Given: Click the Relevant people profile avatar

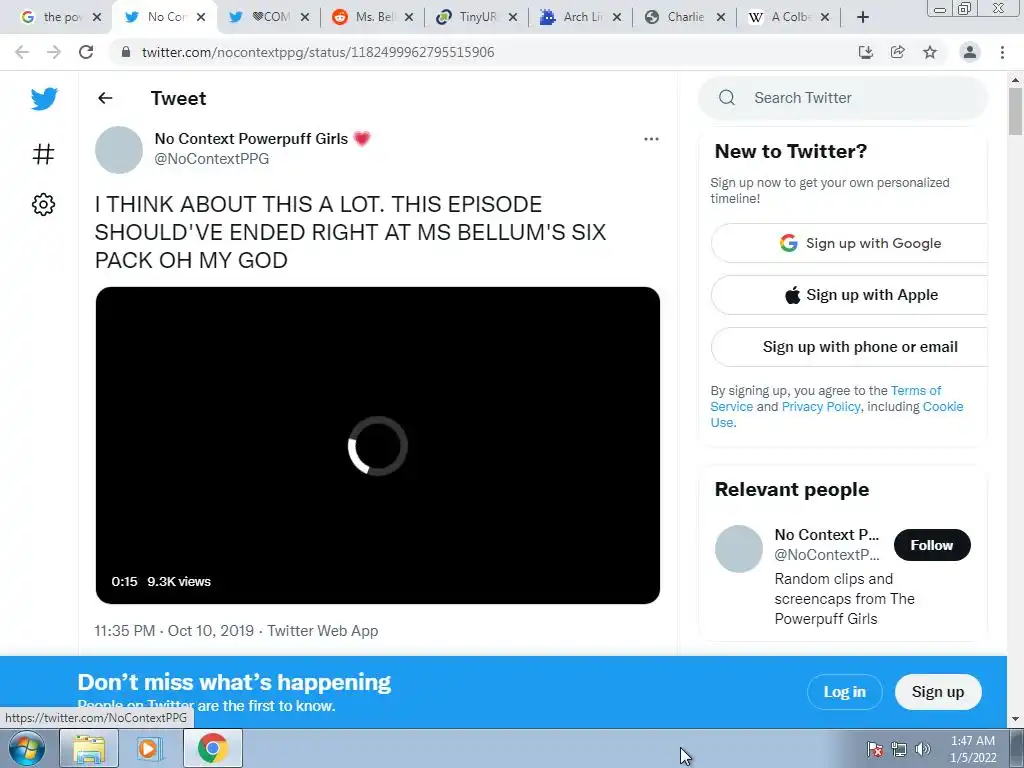Looking at the screenshot, I should pyautogui.click(x=739, y=549).
